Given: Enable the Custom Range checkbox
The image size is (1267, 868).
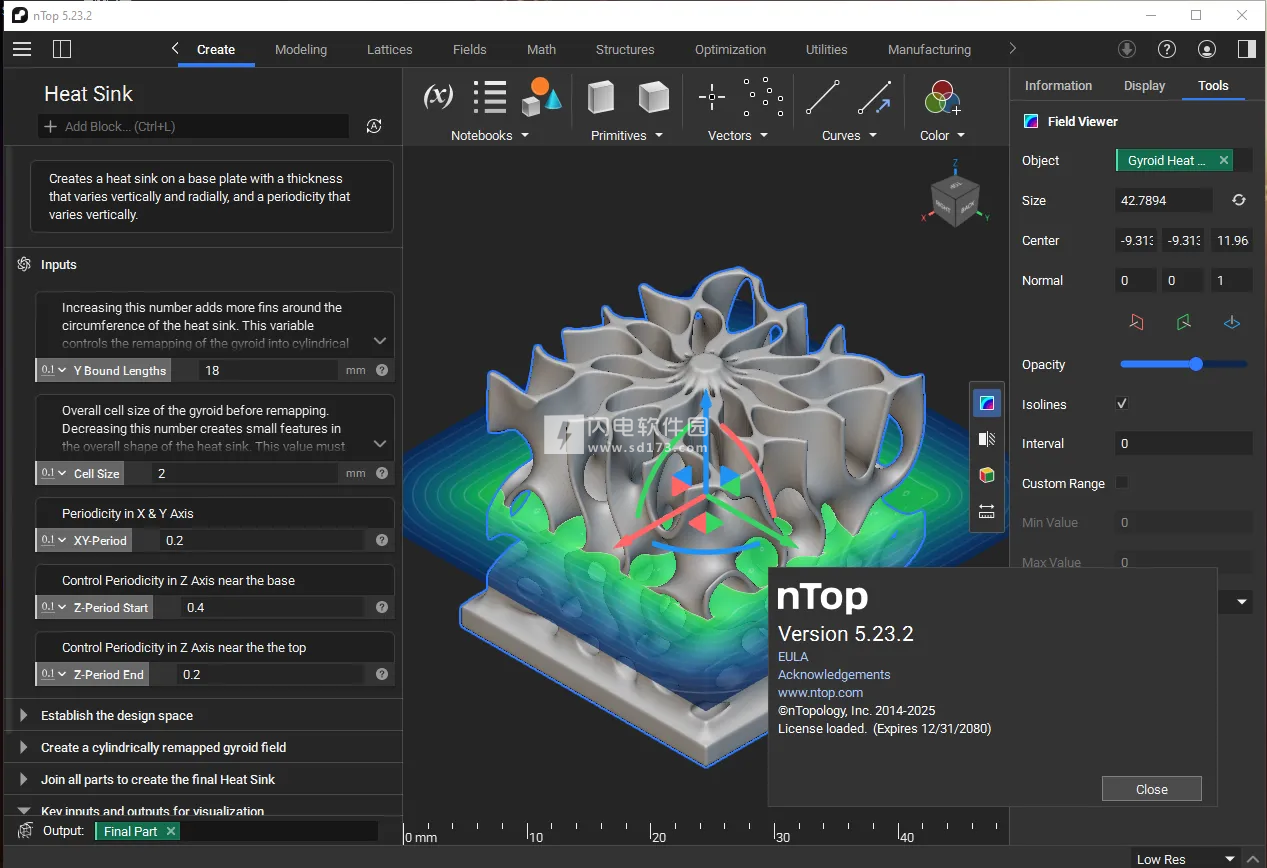Looking at the screenshot, I should [1122, 483].
